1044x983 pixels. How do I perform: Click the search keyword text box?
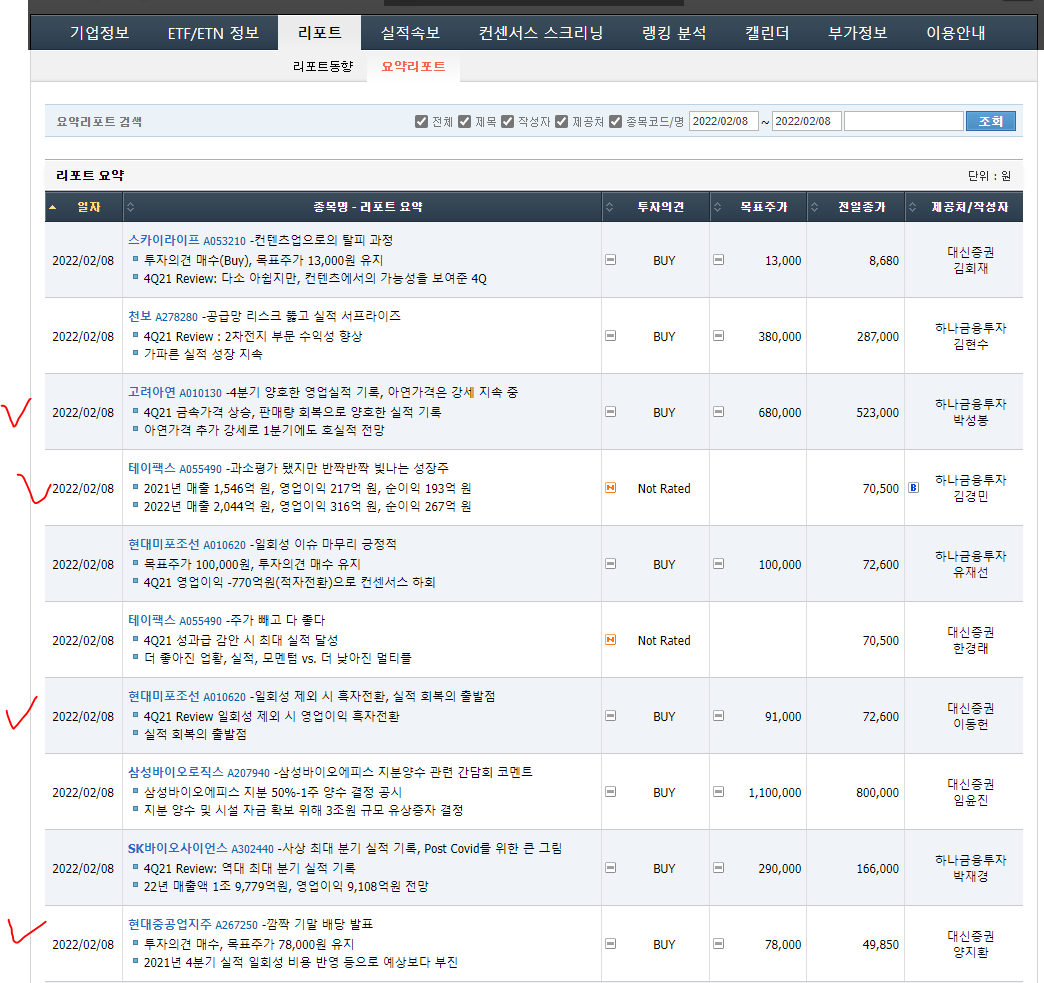click(x=904, y=121)
